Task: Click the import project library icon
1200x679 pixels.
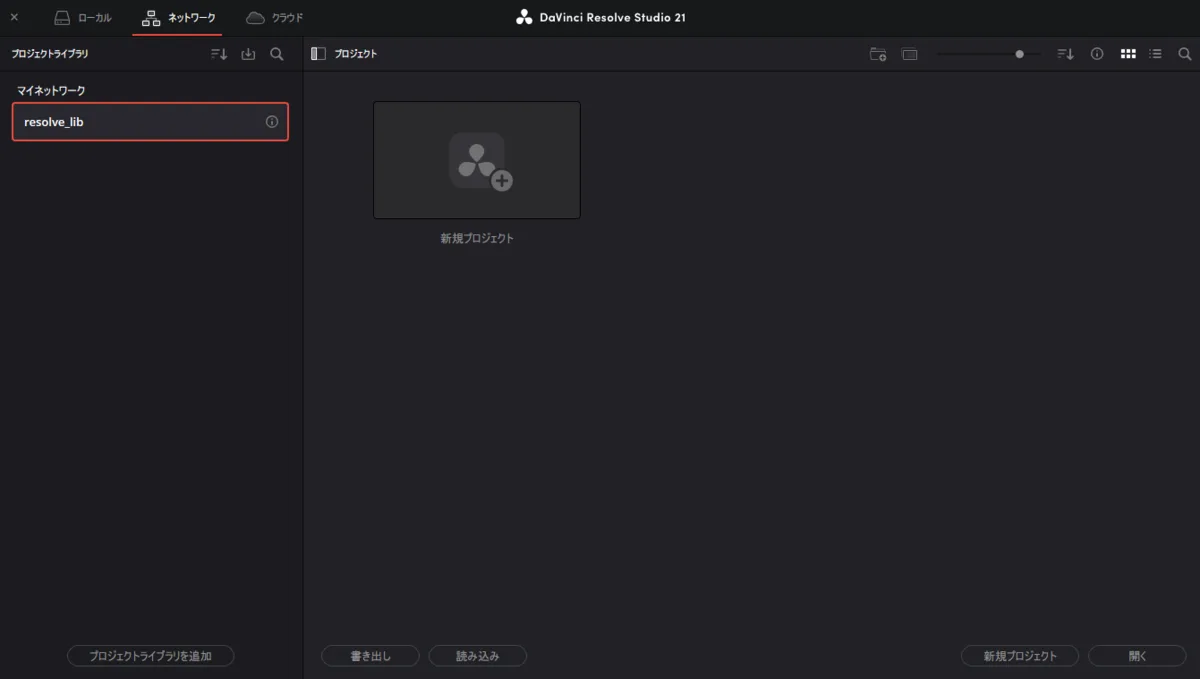Action: 248,54
